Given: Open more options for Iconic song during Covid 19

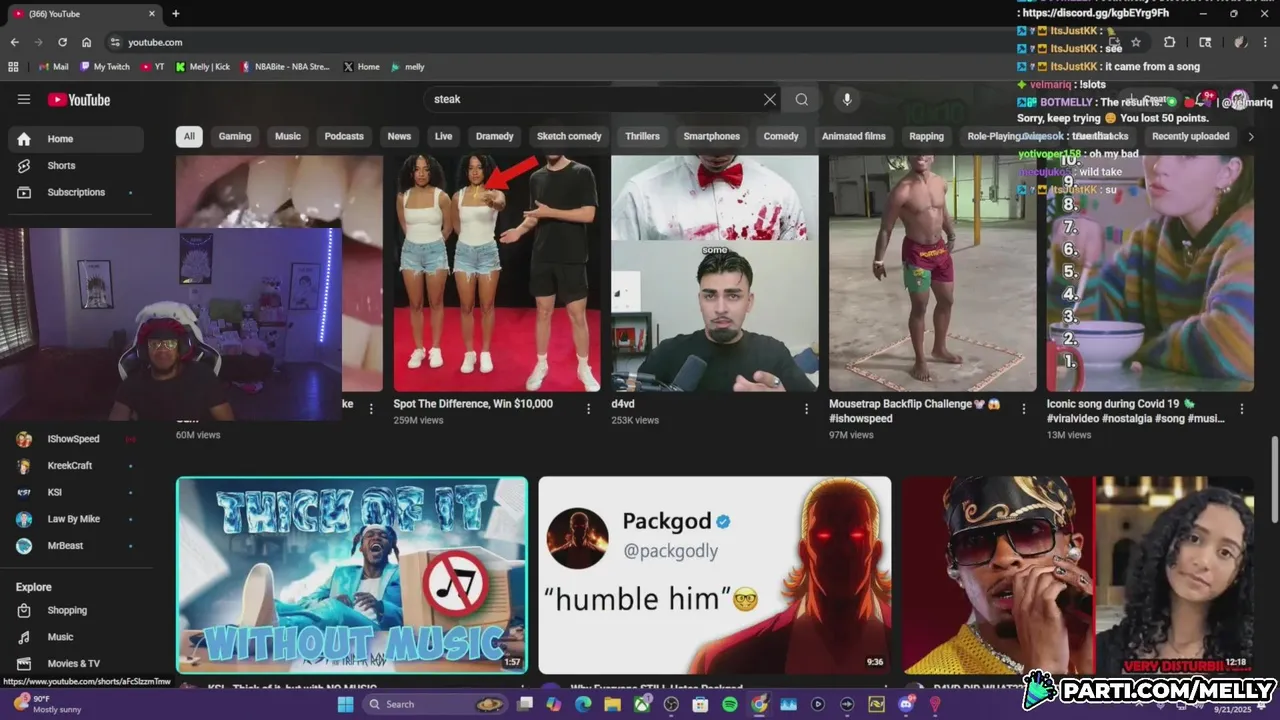Looking at the screenshot, I should (x=1241, y=408).
